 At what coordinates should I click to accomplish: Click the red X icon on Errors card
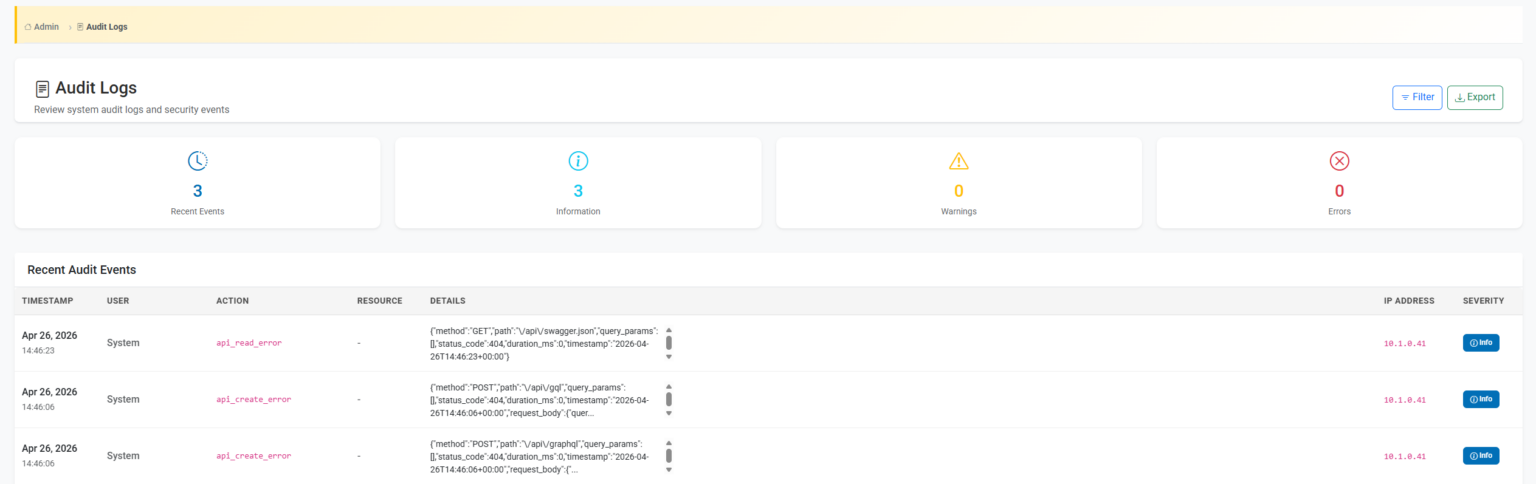point(1339,160)
